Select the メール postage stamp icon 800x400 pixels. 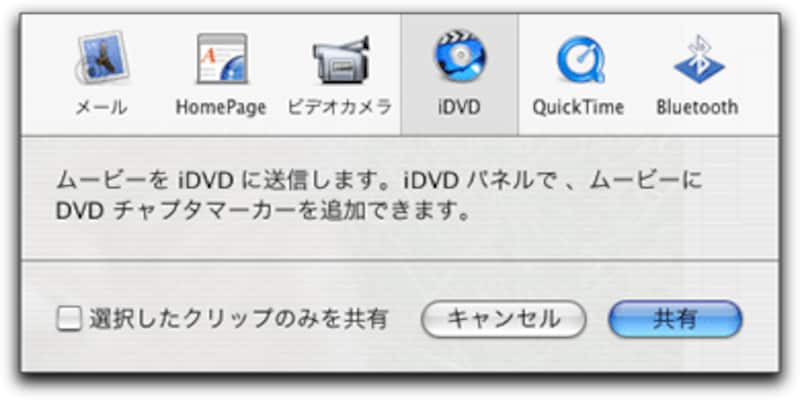(103, 58)
